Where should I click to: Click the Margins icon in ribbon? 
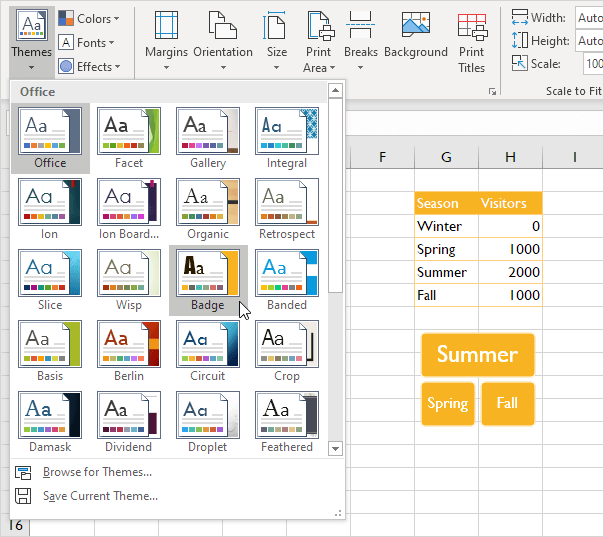[166, 26]
